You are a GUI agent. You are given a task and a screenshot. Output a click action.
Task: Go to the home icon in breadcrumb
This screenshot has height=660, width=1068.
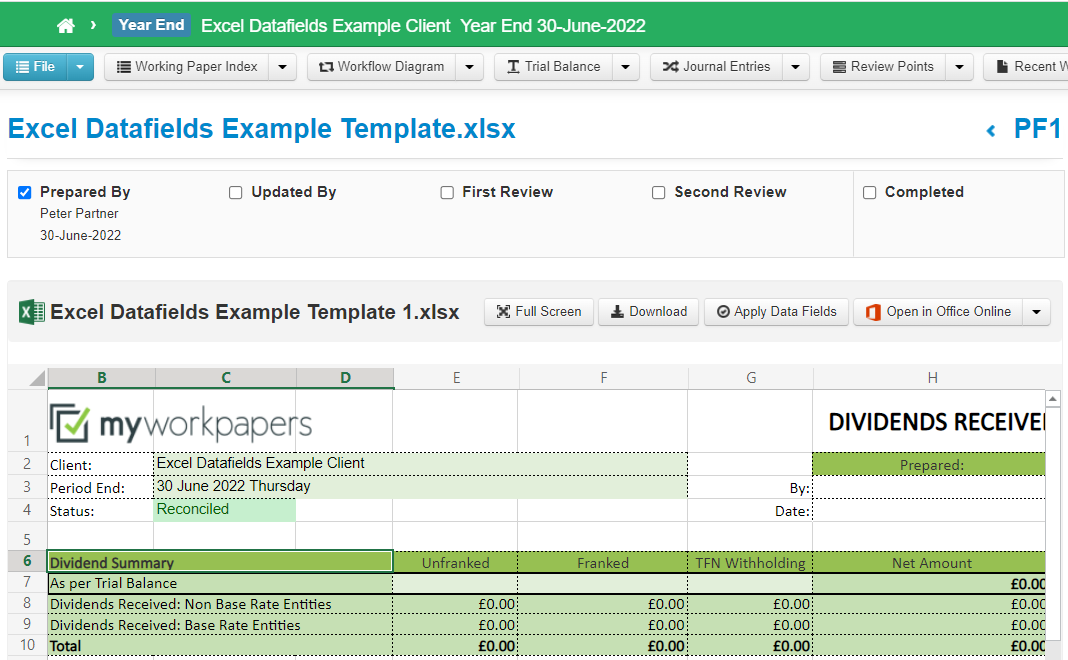65,26
